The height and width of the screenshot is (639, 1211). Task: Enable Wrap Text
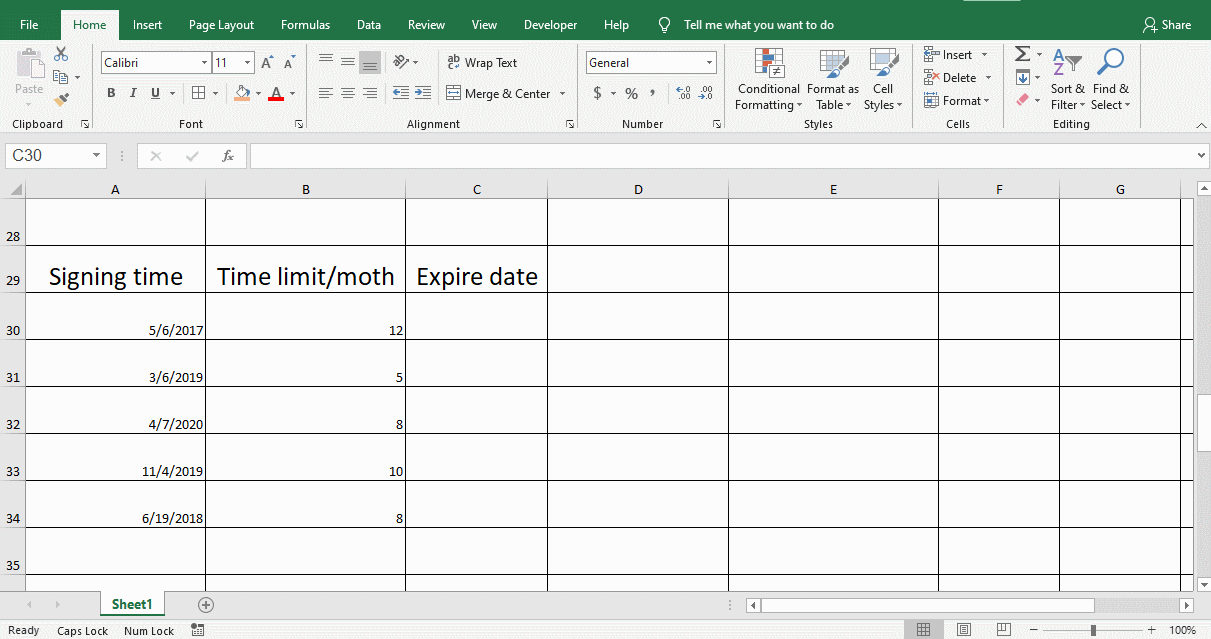pyautogui.click(x=482, y=62)
